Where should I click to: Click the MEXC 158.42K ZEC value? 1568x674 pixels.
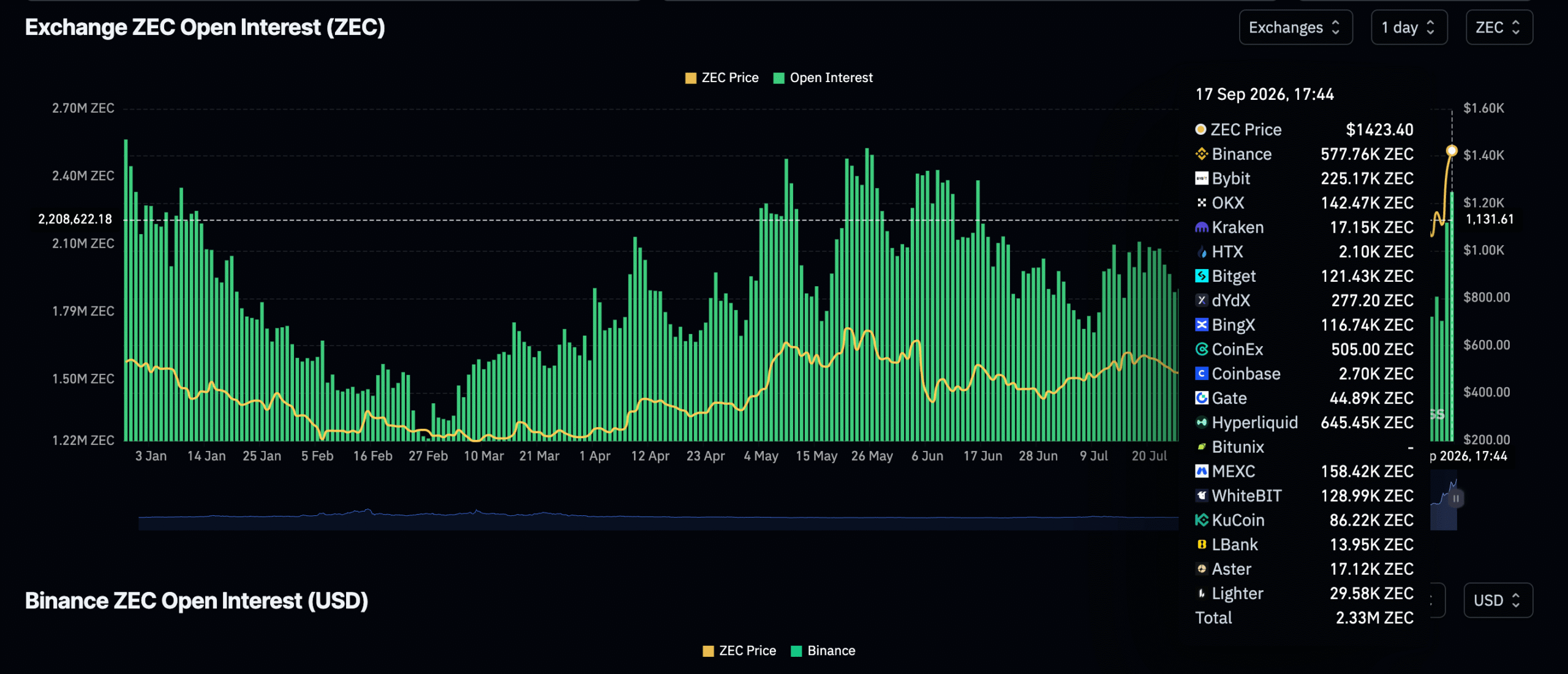(x=1367, y=471)
